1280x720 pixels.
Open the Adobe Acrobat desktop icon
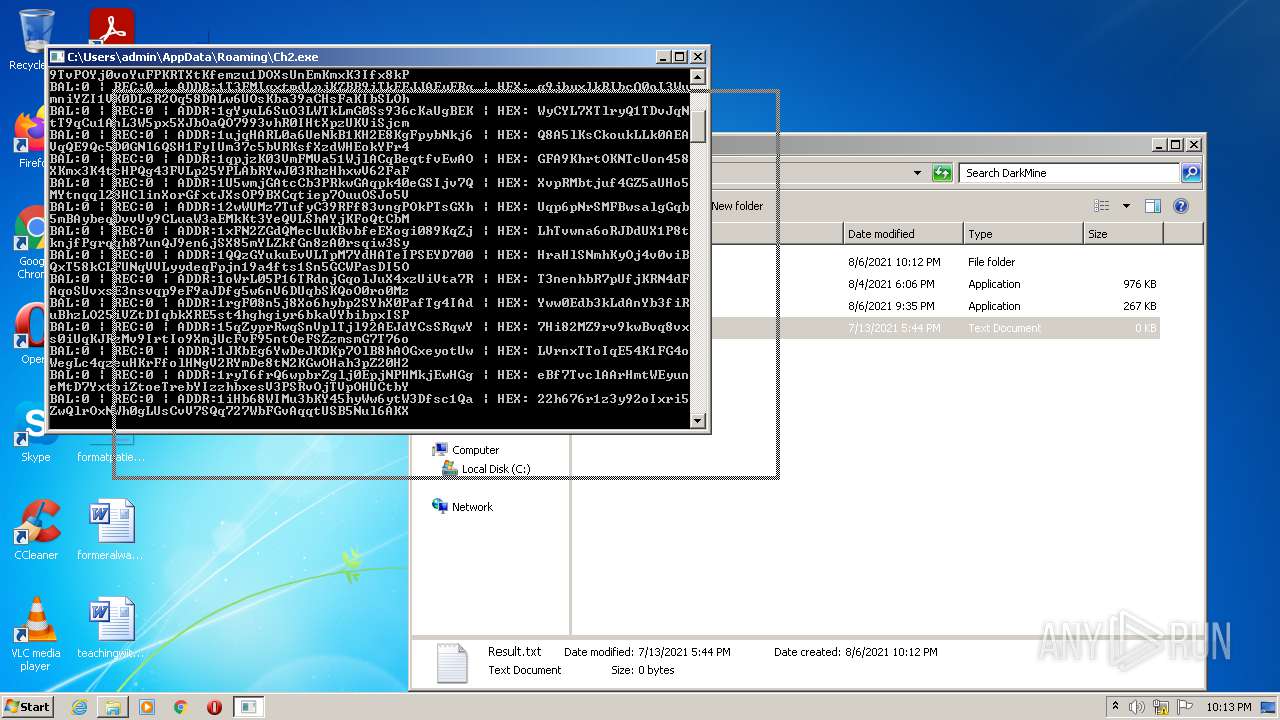click(111, 28)
